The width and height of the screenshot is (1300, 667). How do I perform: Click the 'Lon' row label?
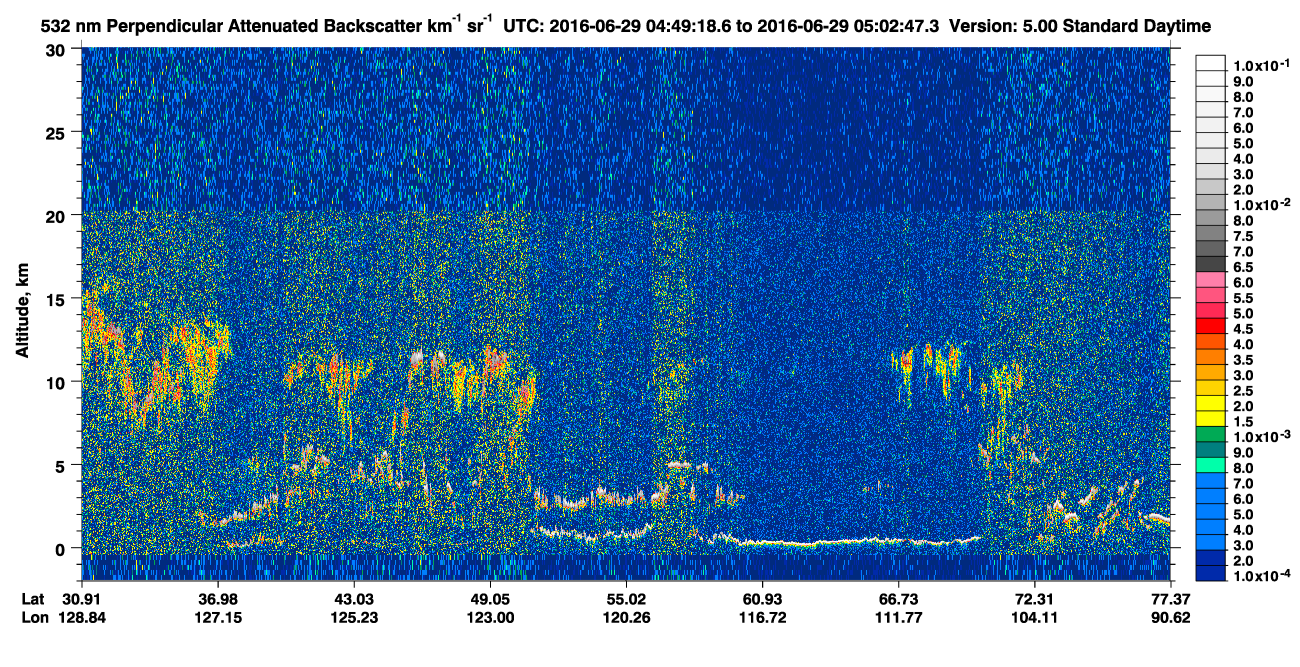pos(33,618)
